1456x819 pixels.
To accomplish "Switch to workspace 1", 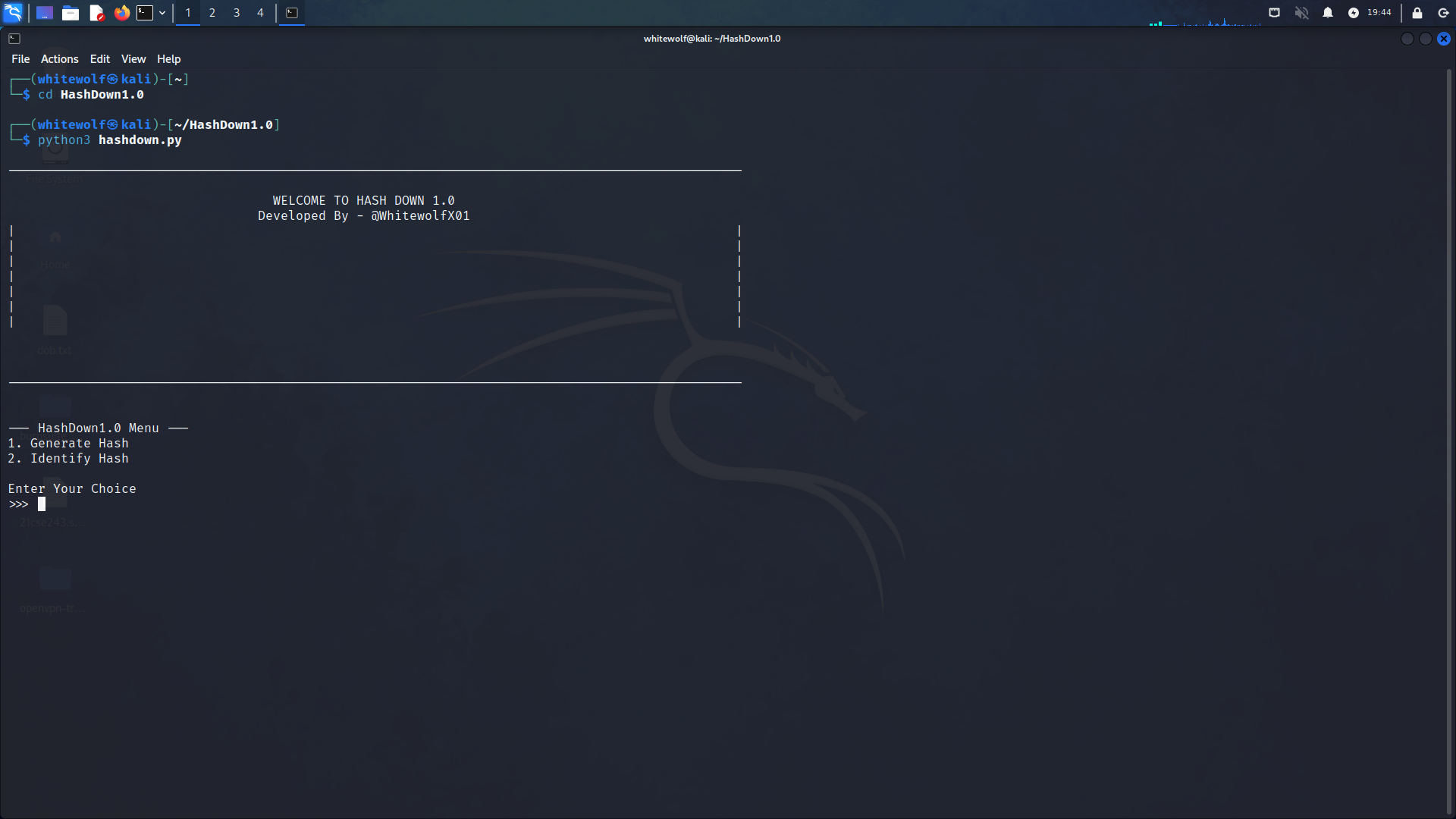I will (188, 13).
